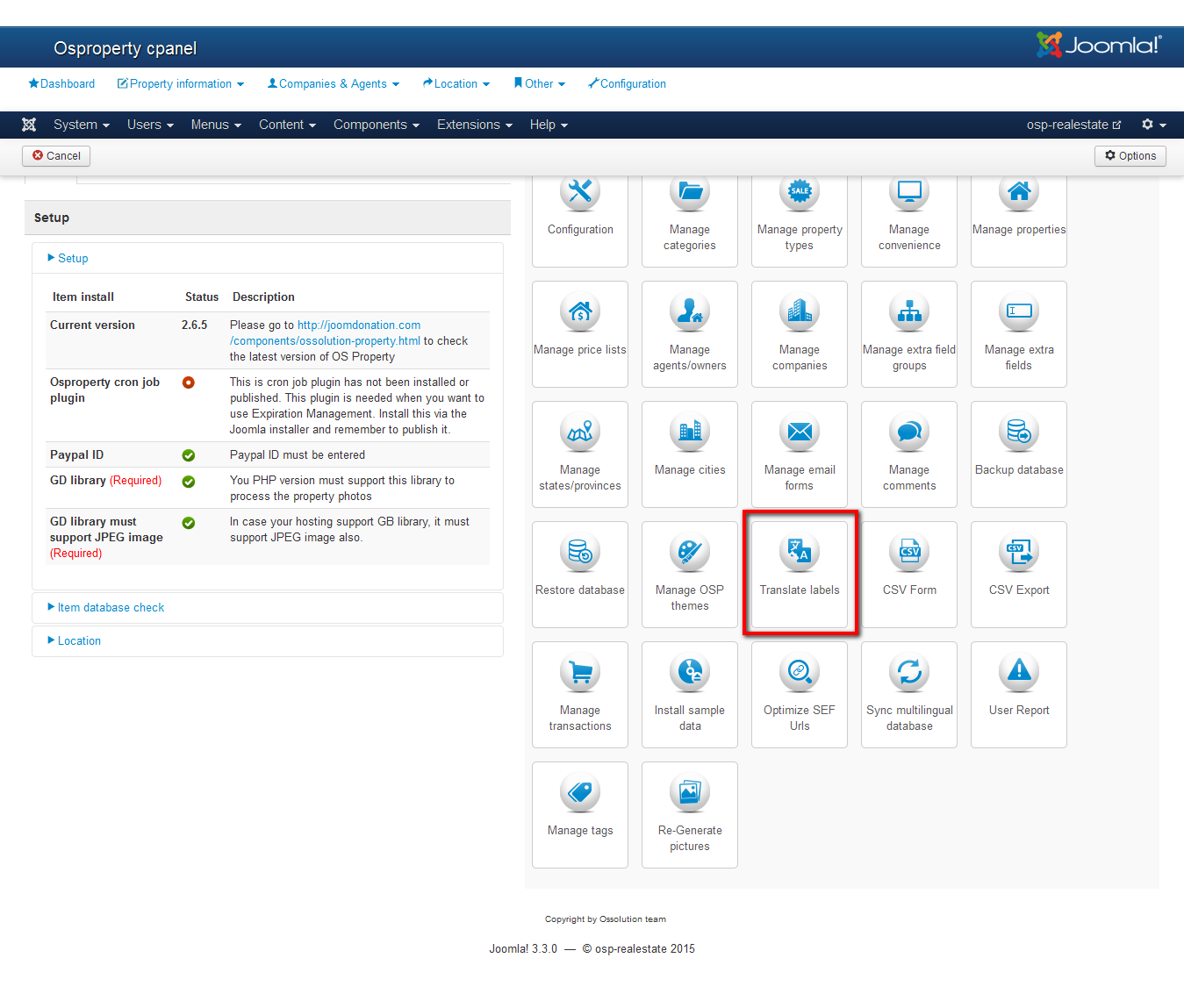Click the Manage tags icon
The image size is (1184, 1008).
[x=579, y=794]
